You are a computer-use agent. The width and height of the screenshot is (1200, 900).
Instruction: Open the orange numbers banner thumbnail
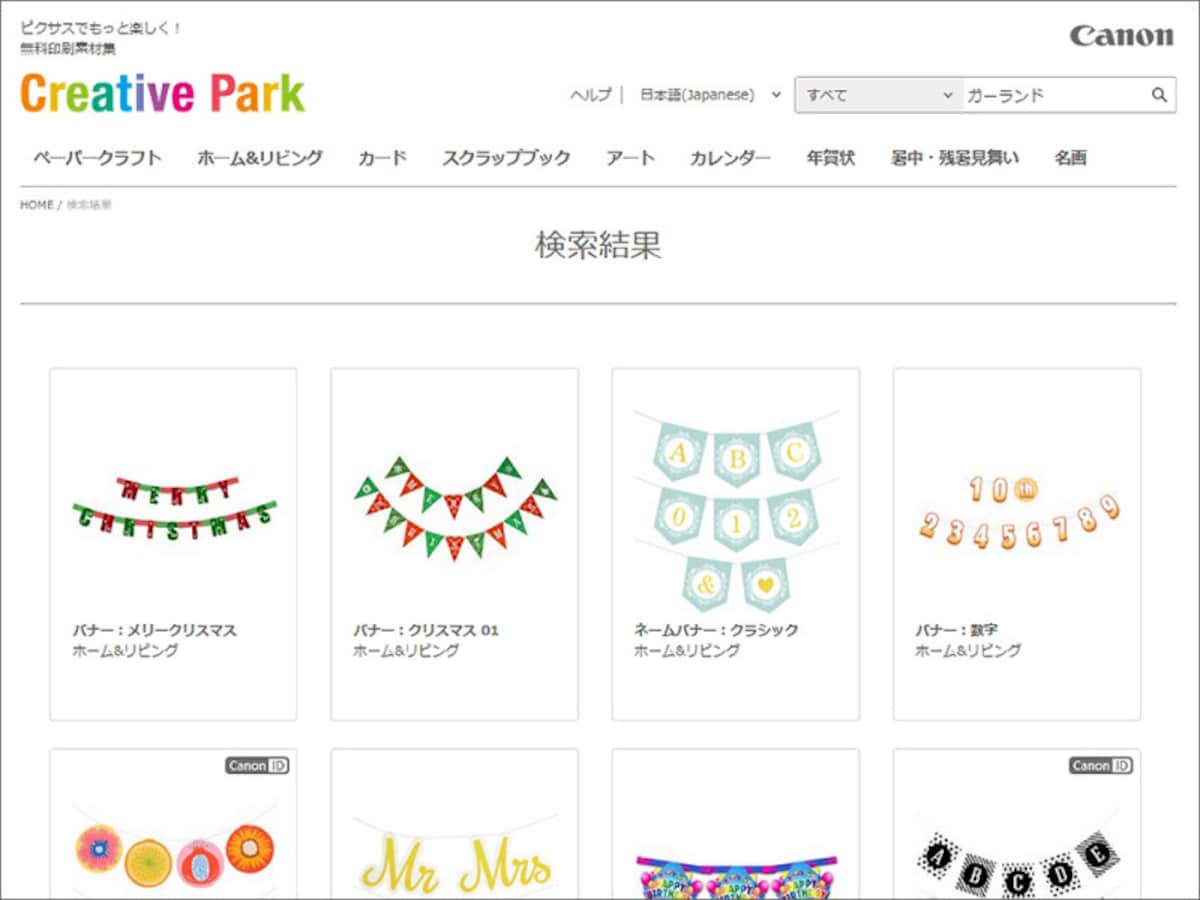tap(1017, 515)
